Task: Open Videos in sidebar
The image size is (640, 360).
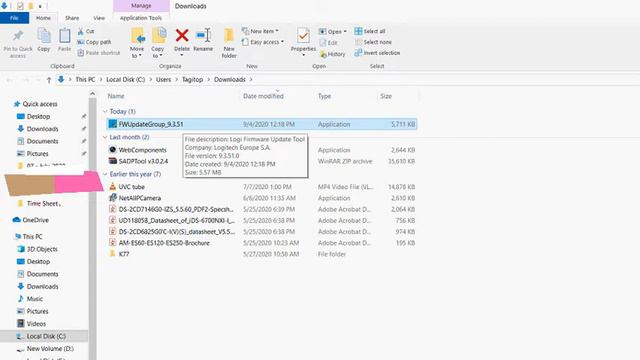Action: (x=36, y=324)
